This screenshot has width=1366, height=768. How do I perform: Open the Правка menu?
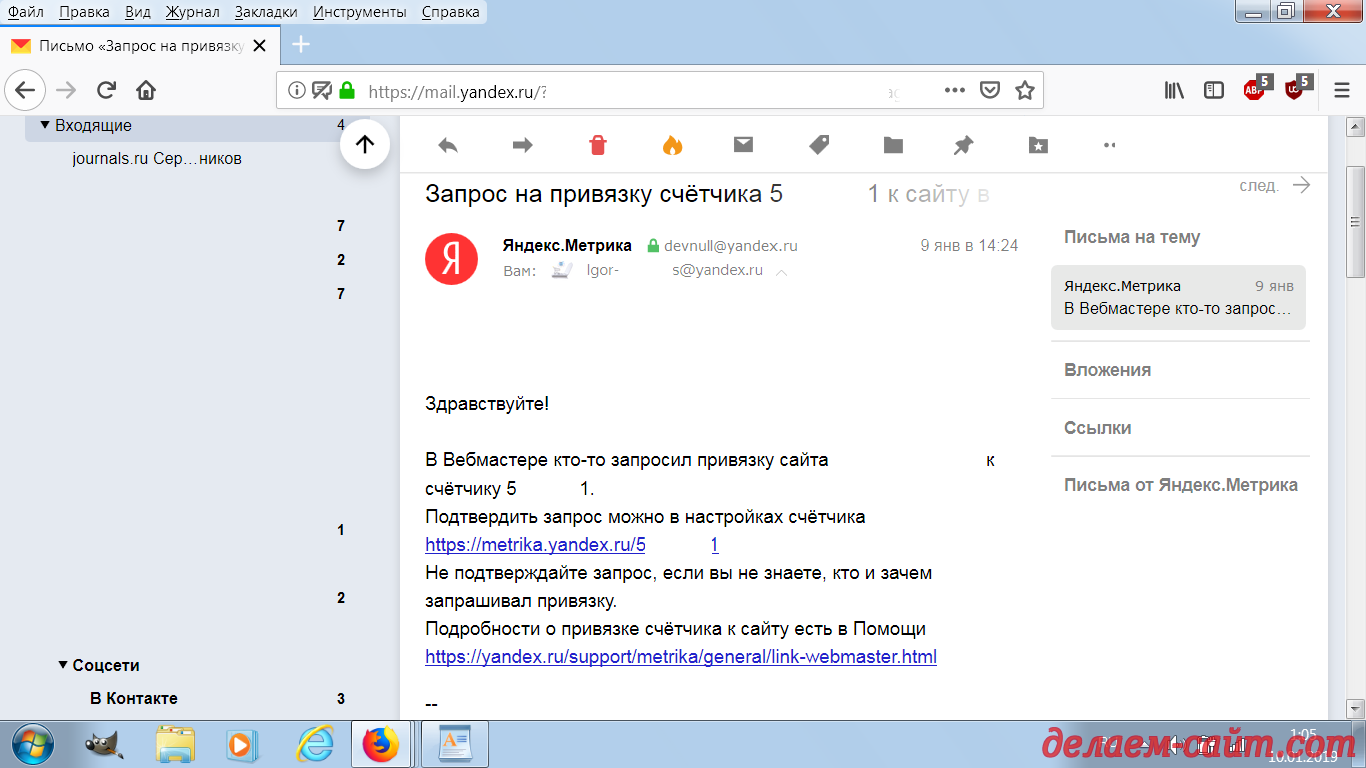coord(84,12)
